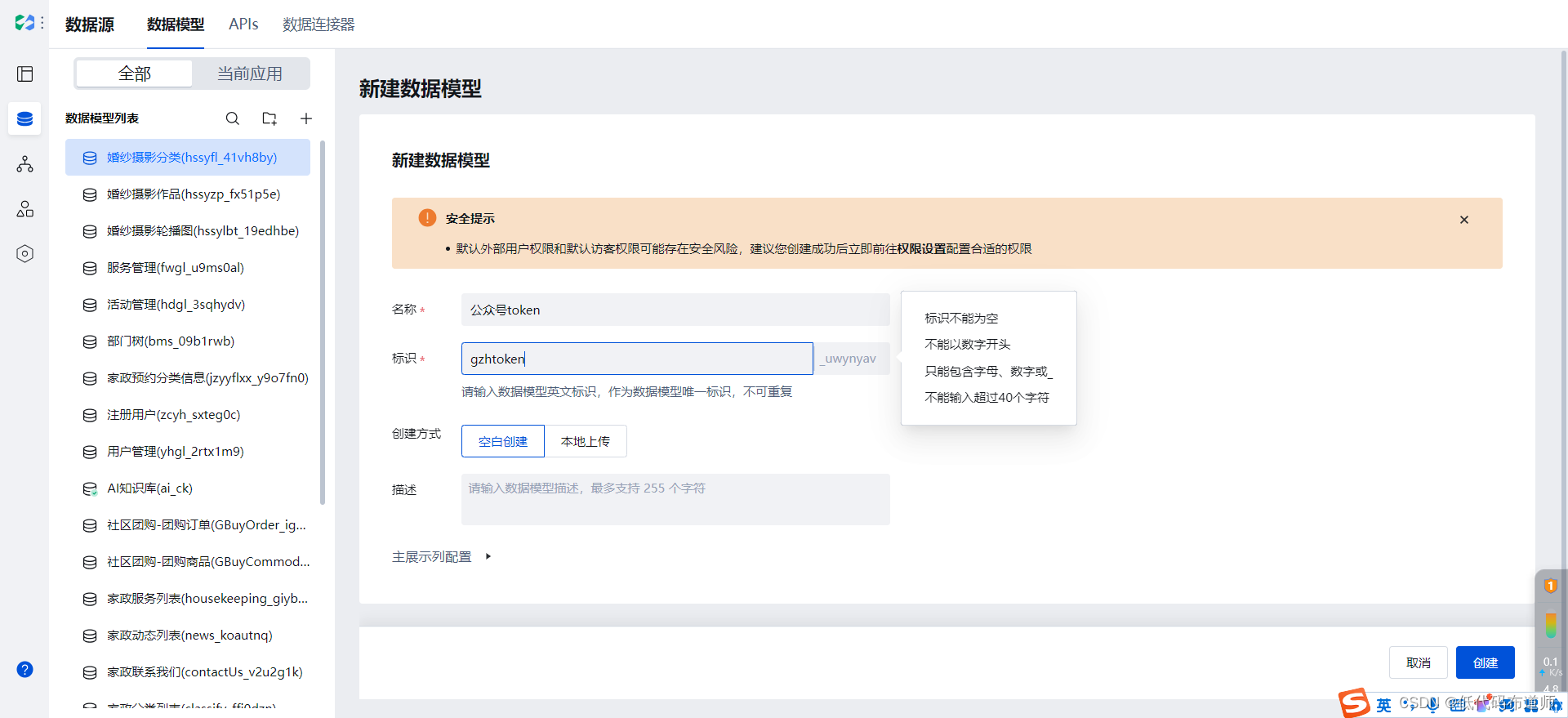Select 家政动态列表(news_koautnq) model
This screenshot has width=1568, height=718.
tap(188, 635)
